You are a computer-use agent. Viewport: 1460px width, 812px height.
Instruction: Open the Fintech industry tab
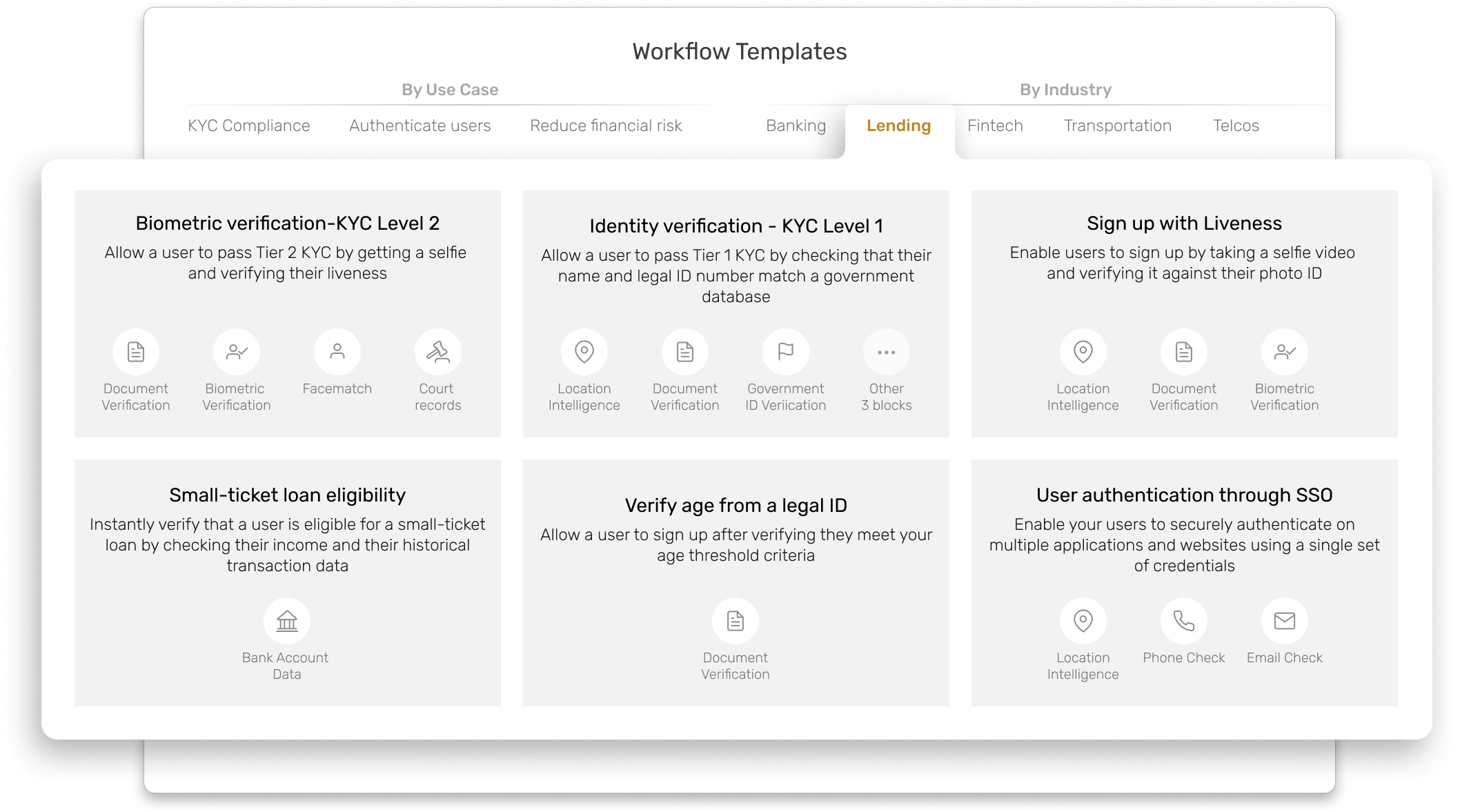[x=995, y=126]
